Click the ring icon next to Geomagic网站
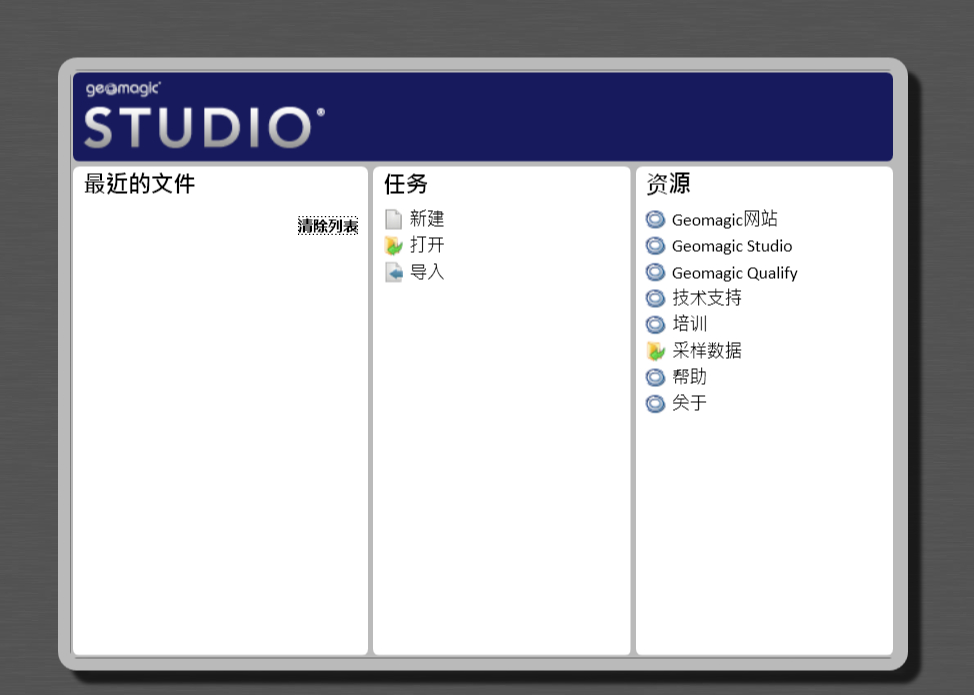The width and height of the screenshot is (974, 695). coord(655,219)
